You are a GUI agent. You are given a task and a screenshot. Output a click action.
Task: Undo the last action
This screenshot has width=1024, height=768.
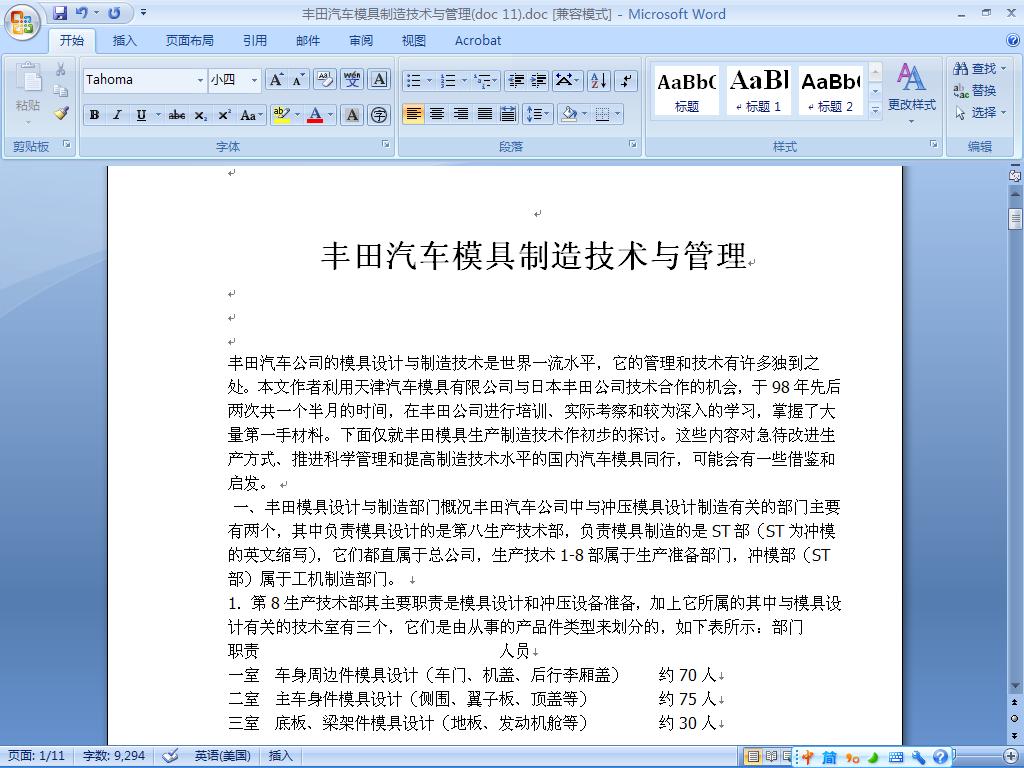(82, 13)
